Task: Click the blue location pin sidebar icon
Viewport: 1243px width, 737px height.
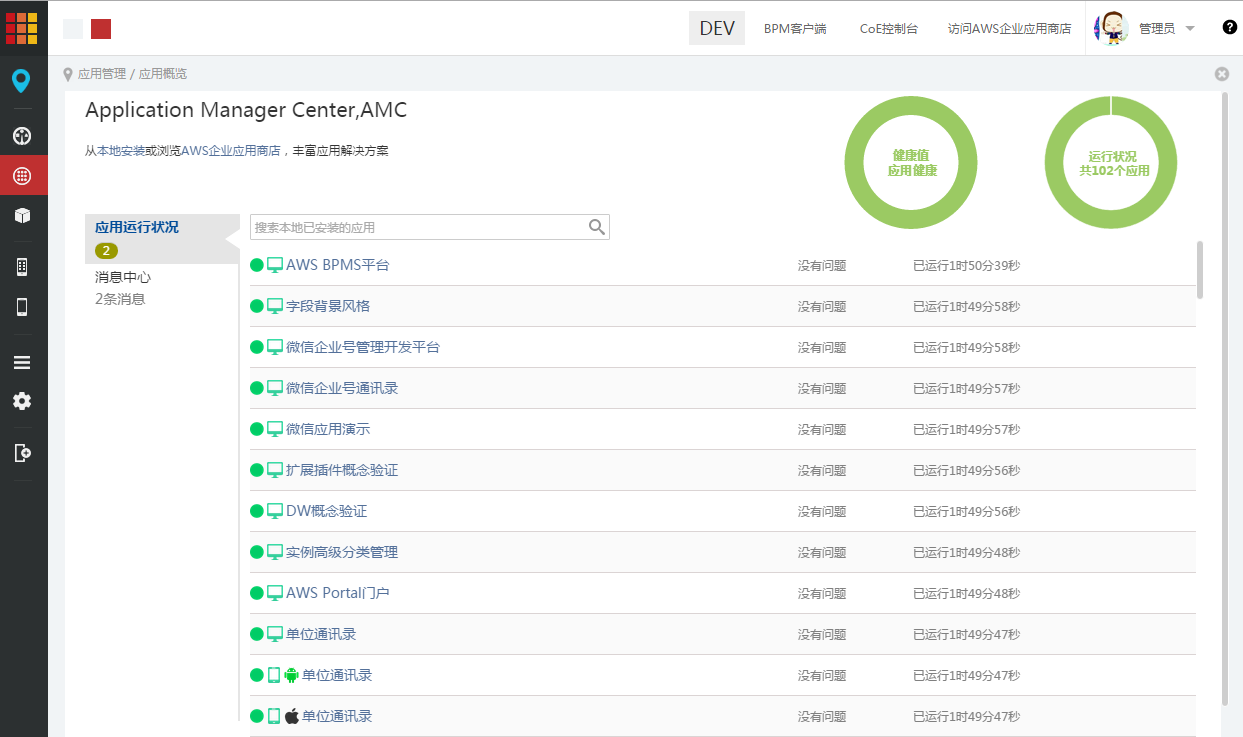Action: point(21,81)
